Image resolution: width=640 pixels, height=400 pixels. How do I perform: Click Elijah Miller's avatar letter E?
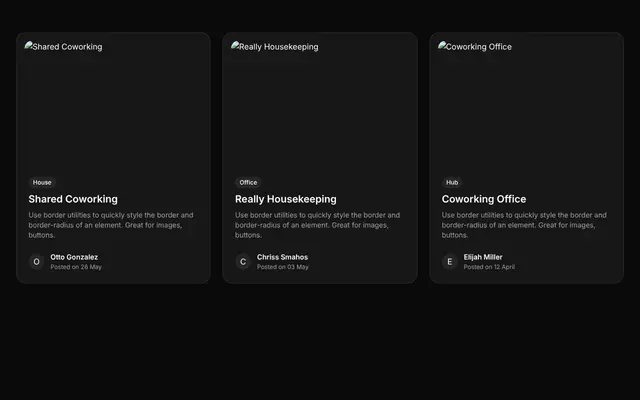coord(449,262)
